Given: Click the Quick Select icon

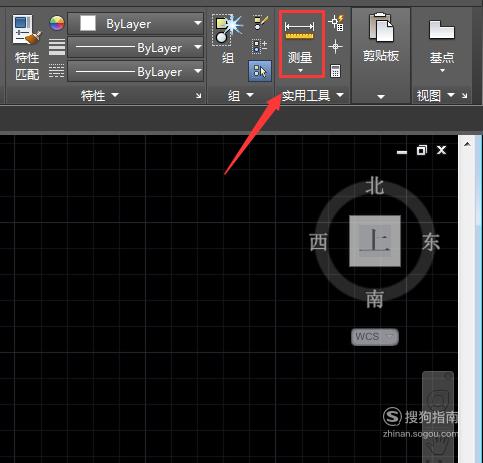Looking at the screenshot, I should pyautogui.click(x=336, y=23).
